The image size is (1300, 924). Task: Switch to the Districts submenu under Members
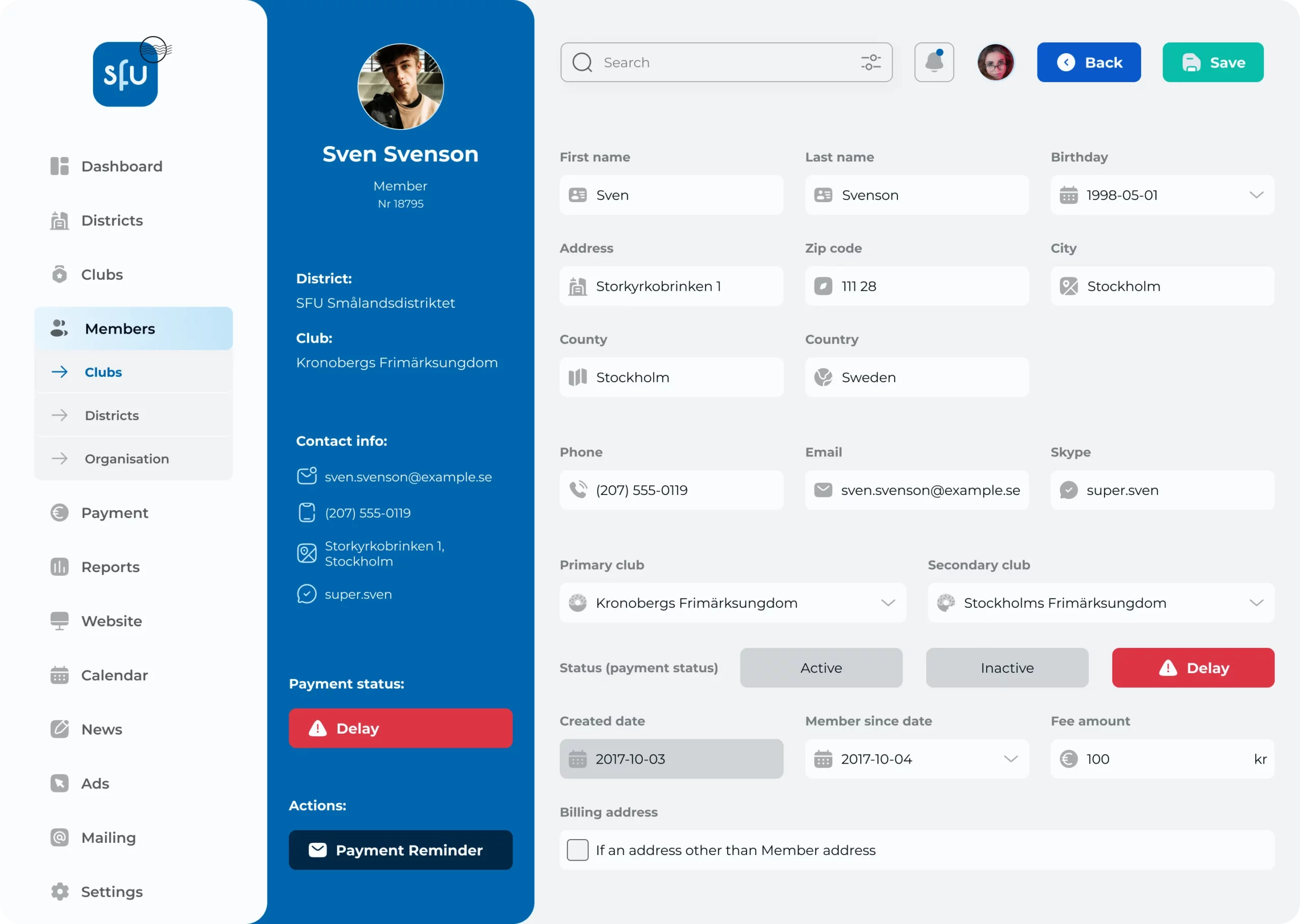112,415
